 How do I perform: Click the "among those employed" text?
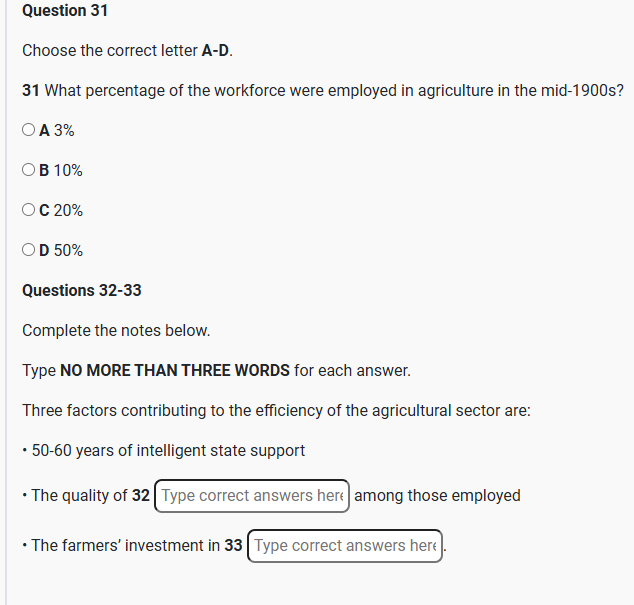(437, 496)
